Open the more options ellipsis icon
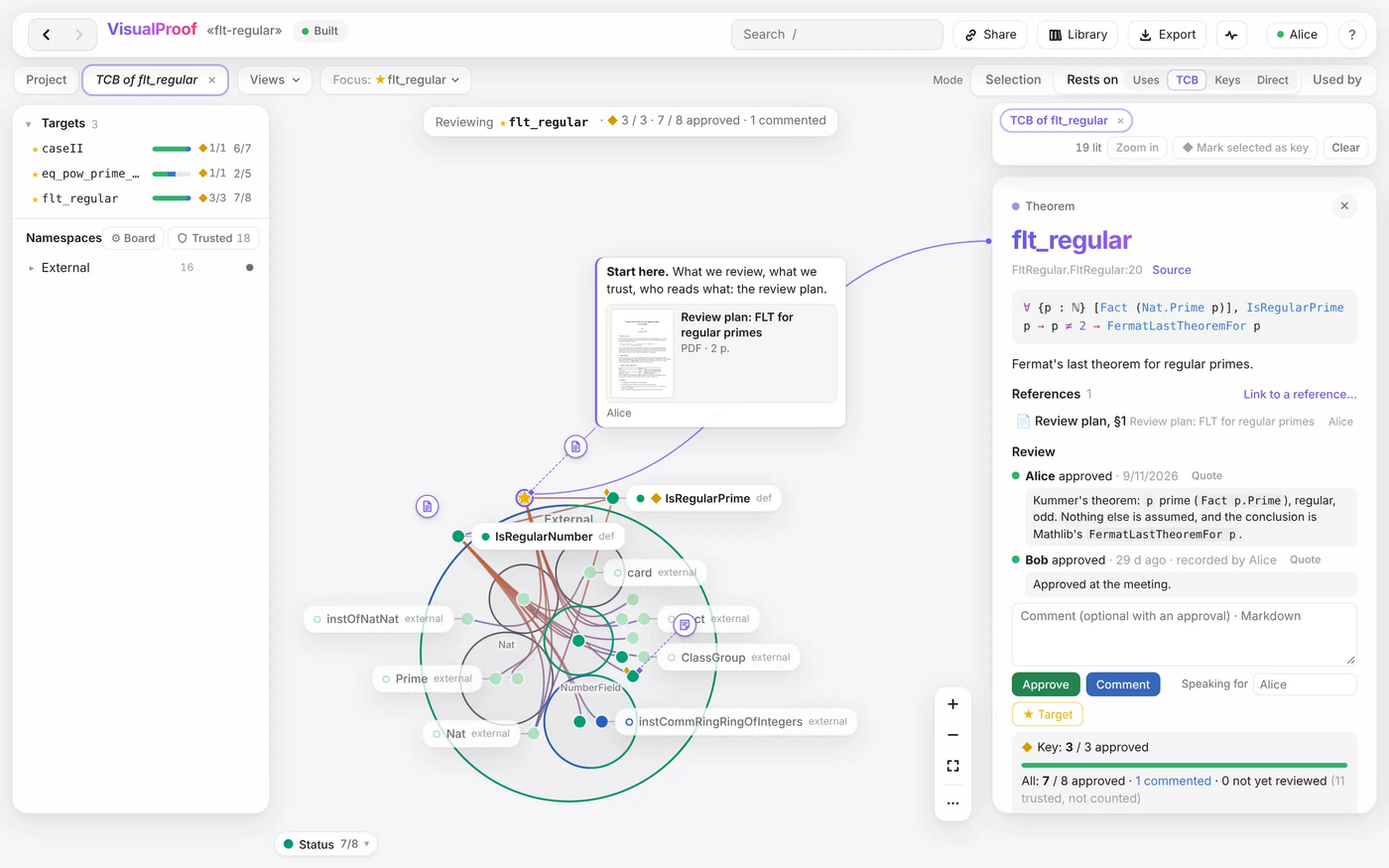Screen dimensions: 1389x868 [952, 803]
